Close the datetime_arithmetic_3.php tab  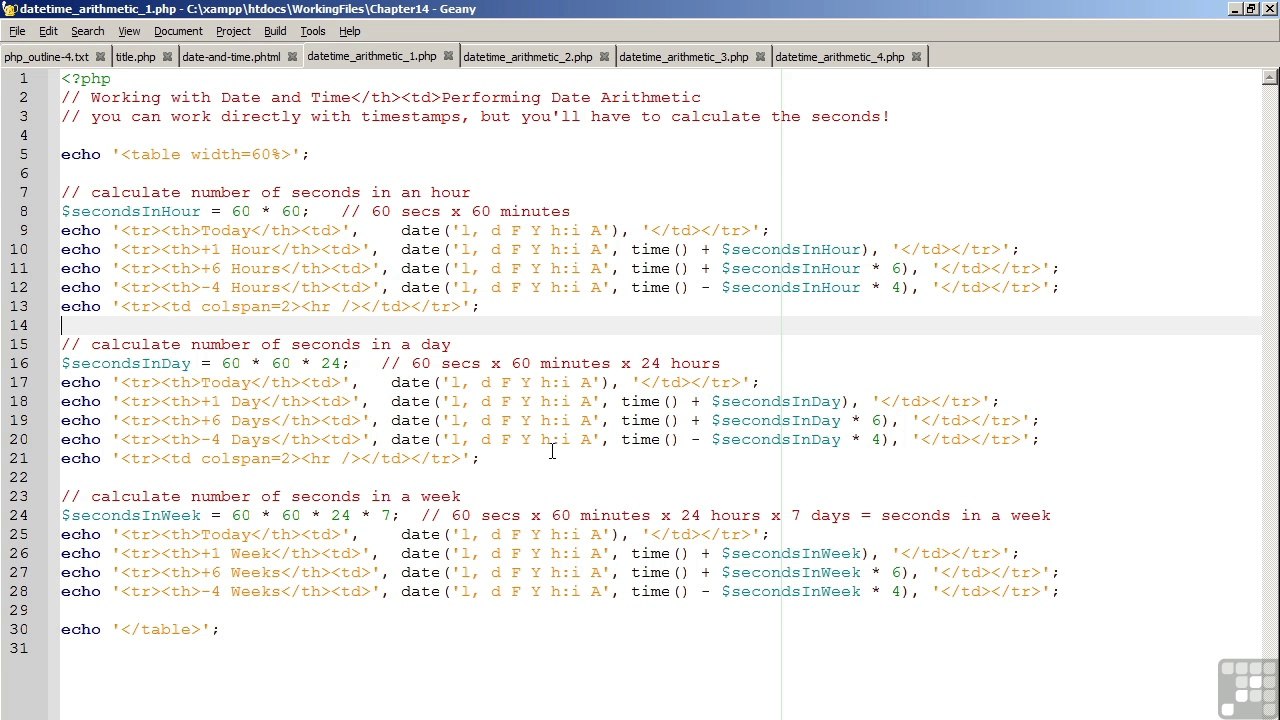pos(761,57)
